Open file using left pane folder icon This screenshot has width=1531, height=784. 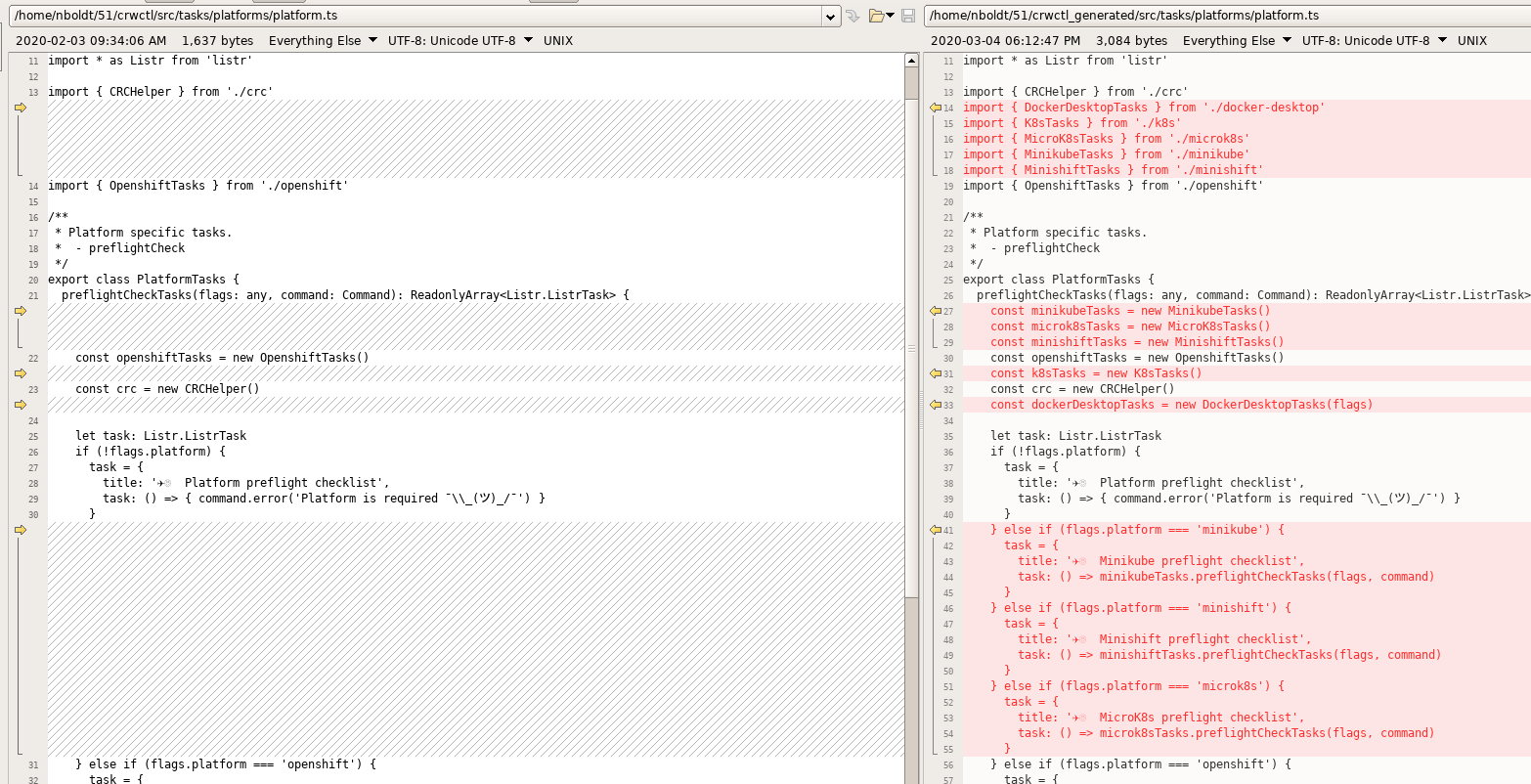point(876,16)
